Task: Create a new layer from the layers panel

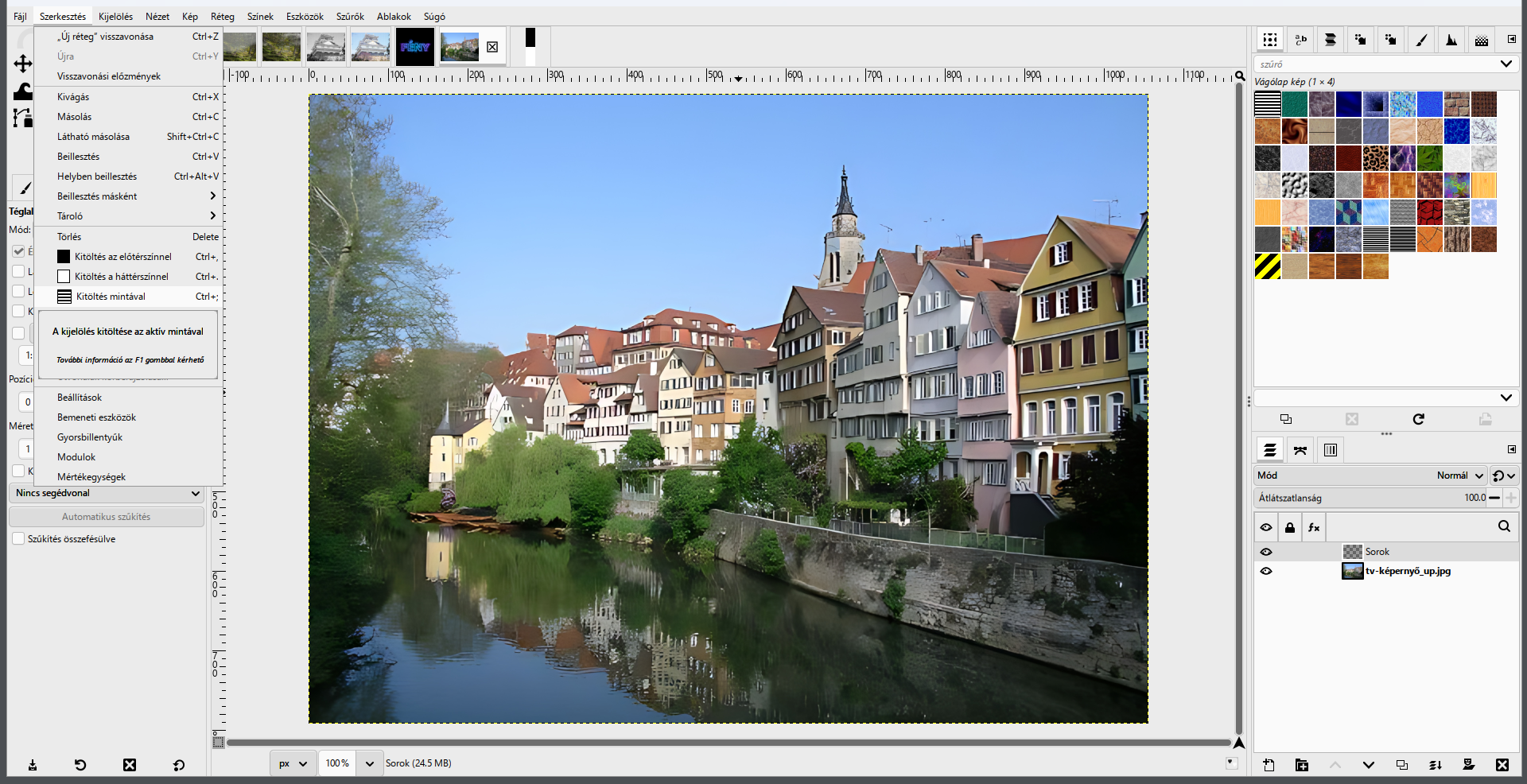Action: [x=1269, y=765]
